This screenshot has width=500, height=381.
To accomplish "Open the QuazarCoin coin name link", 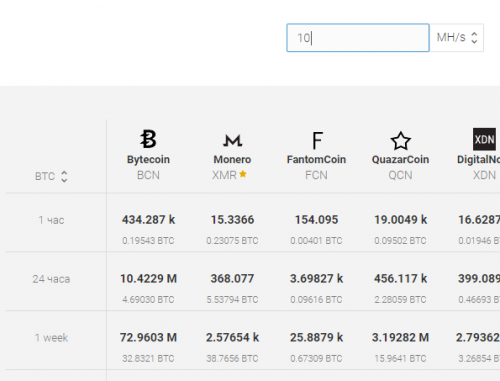I will (x=400, y=160).
